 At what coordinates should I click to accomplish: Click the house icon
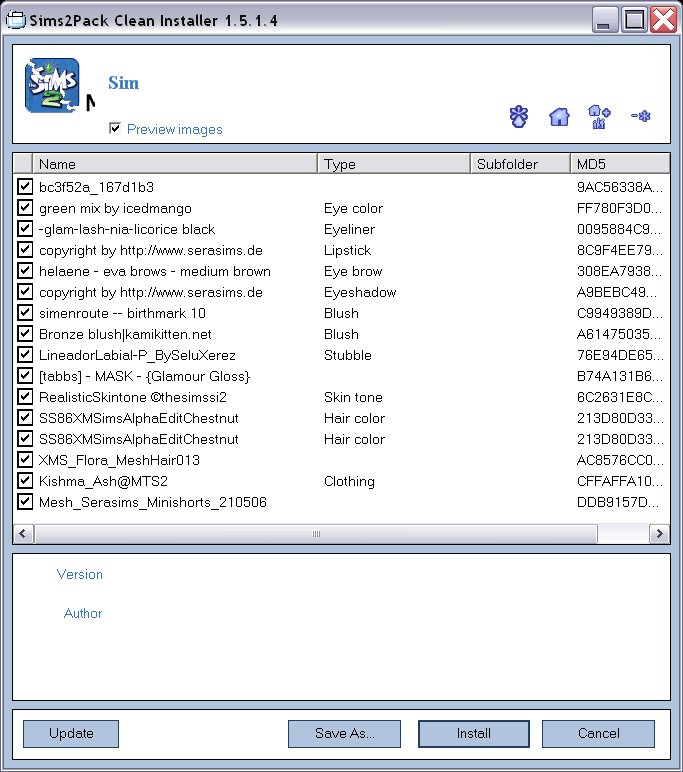(559, 117)
